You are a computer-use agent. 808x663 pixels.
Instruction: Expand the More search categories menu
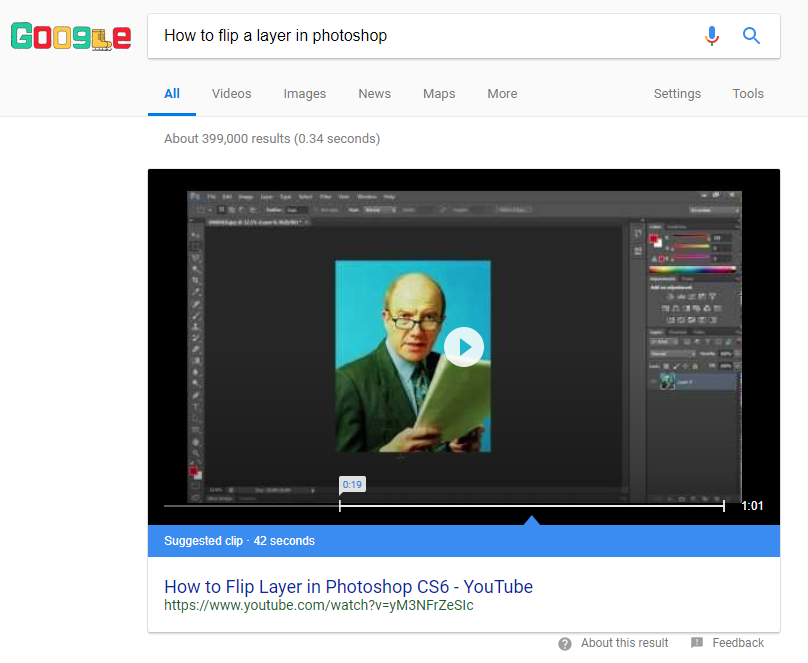click(x=502, y=94)
